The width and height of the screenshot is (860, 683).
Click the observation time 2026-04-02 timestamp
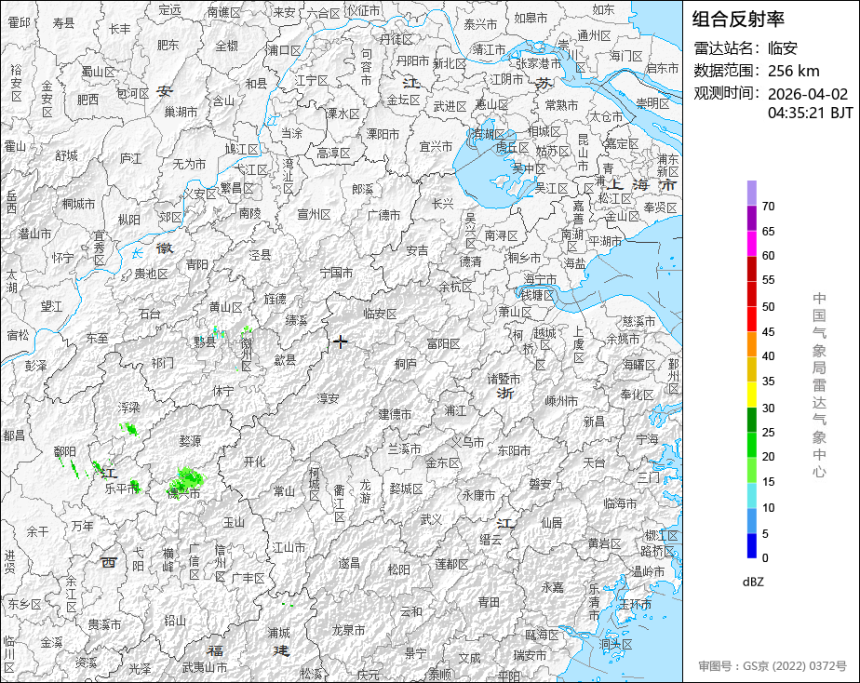(x=807, y=93)
